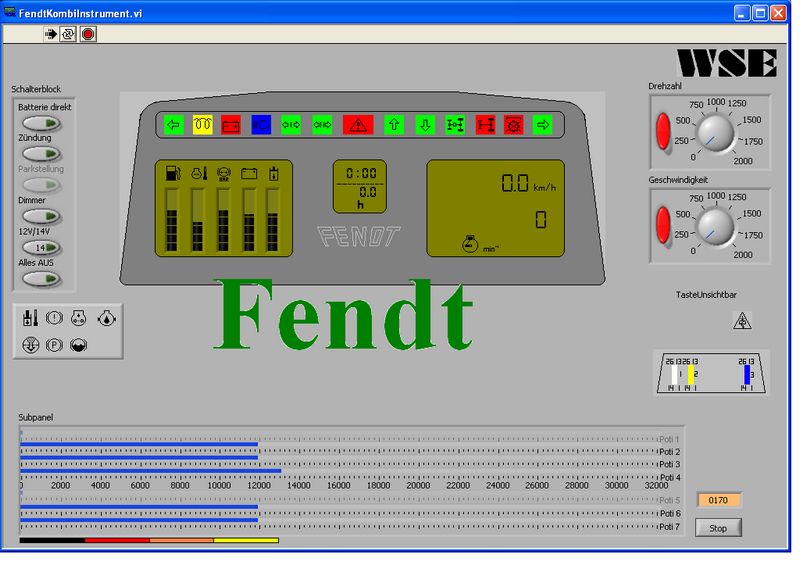Click the green four-wheel drive indicator
The image size is (800, 587).
(455, 124)
